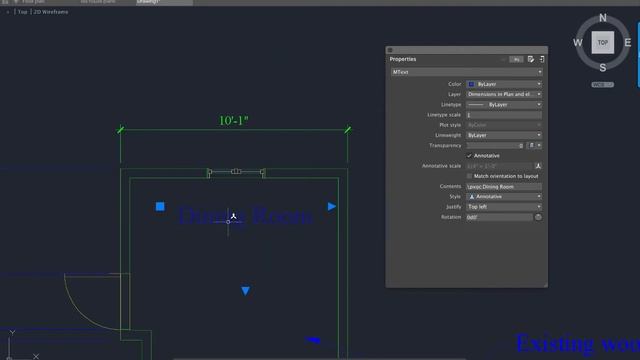Click the pill toggle in Properties header
Screen dimensions: 640x360
(x=516, y=60)
